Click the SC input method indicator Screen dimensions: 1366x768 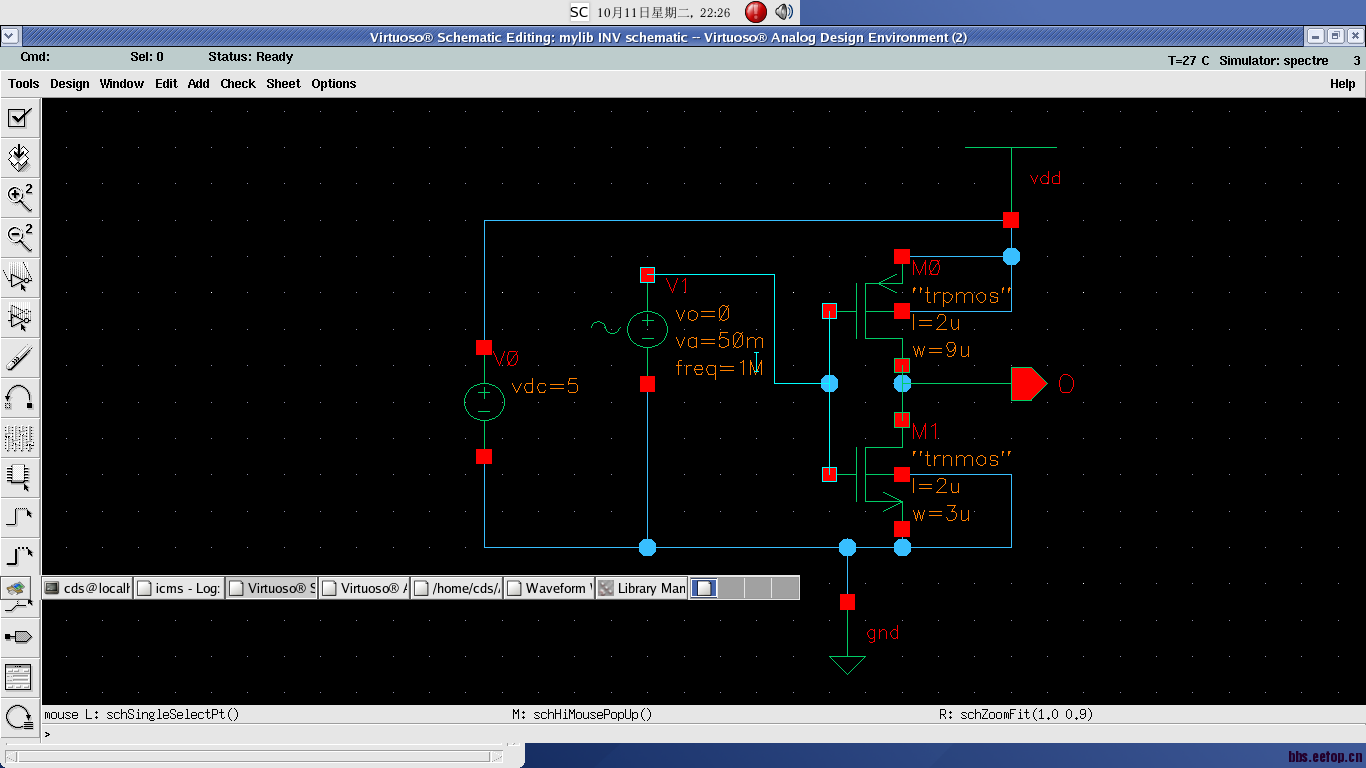[579, 12]
